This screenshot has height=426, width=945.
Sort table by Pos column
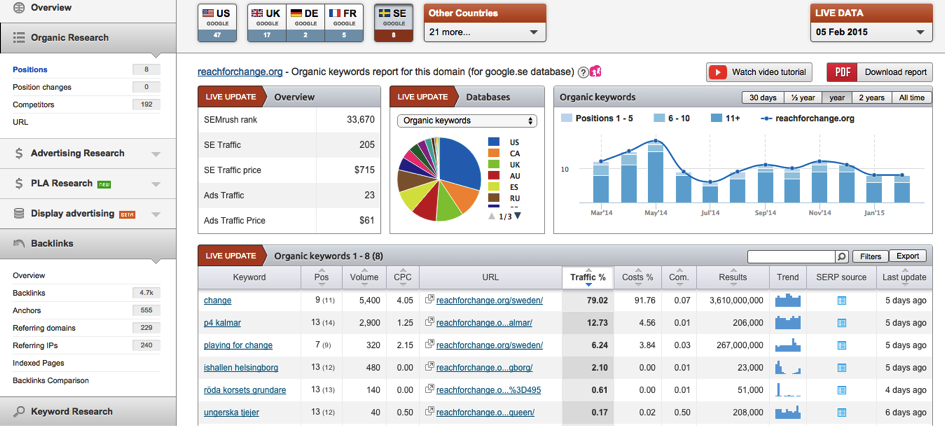322,278
